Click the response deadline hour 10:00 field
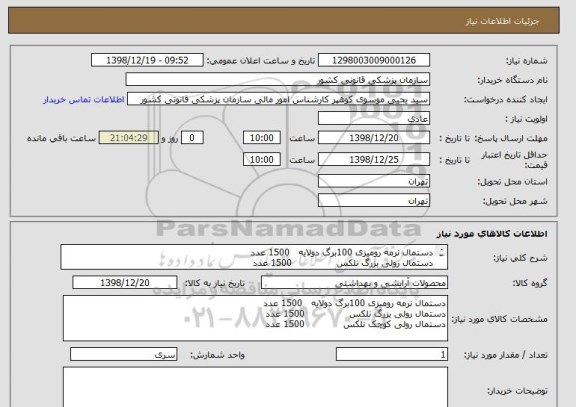This screenshot has width=576, height=407. [x=262, y=138]
